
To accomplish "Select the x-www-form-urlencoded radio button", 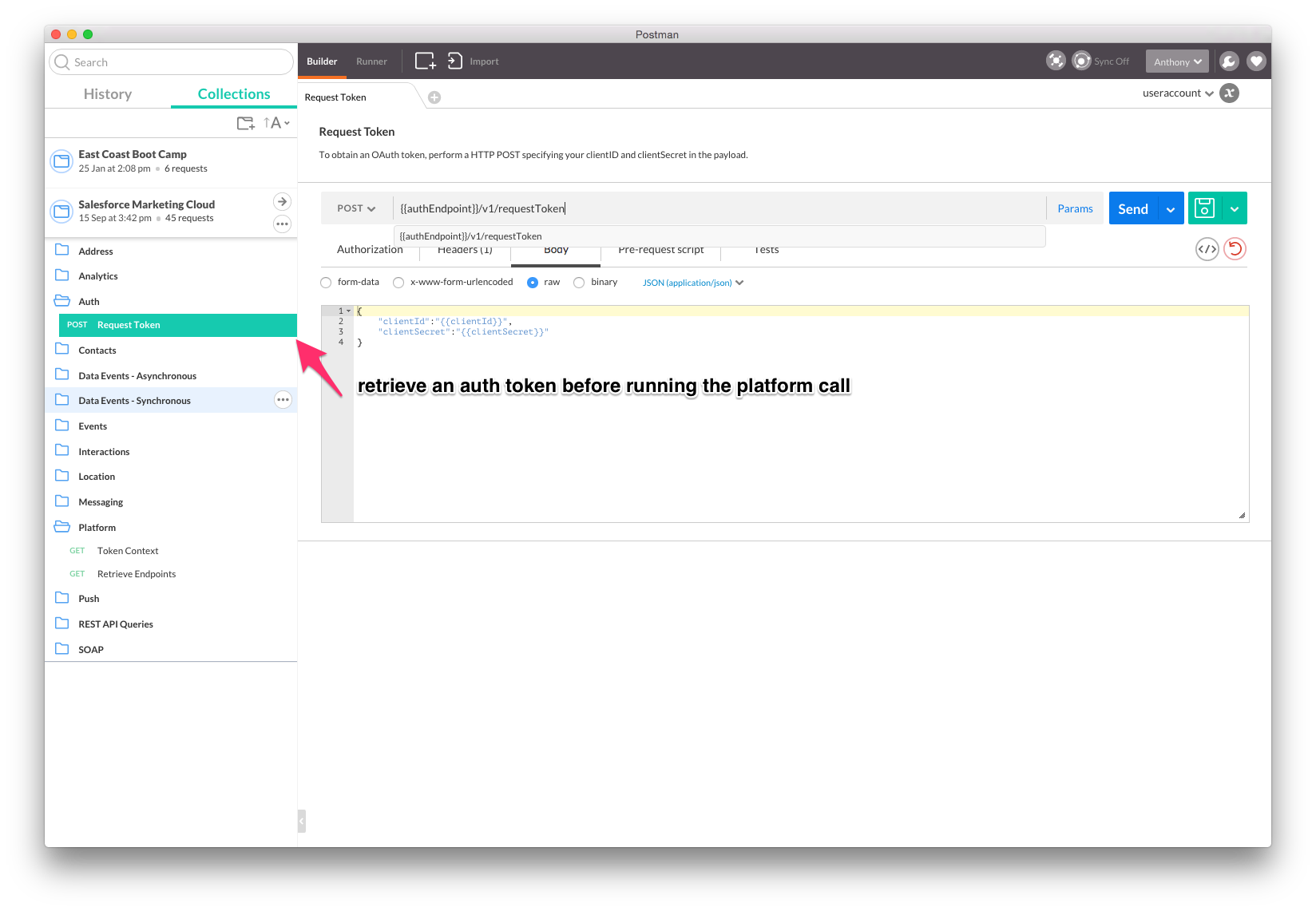I will [x=398, y=283].
